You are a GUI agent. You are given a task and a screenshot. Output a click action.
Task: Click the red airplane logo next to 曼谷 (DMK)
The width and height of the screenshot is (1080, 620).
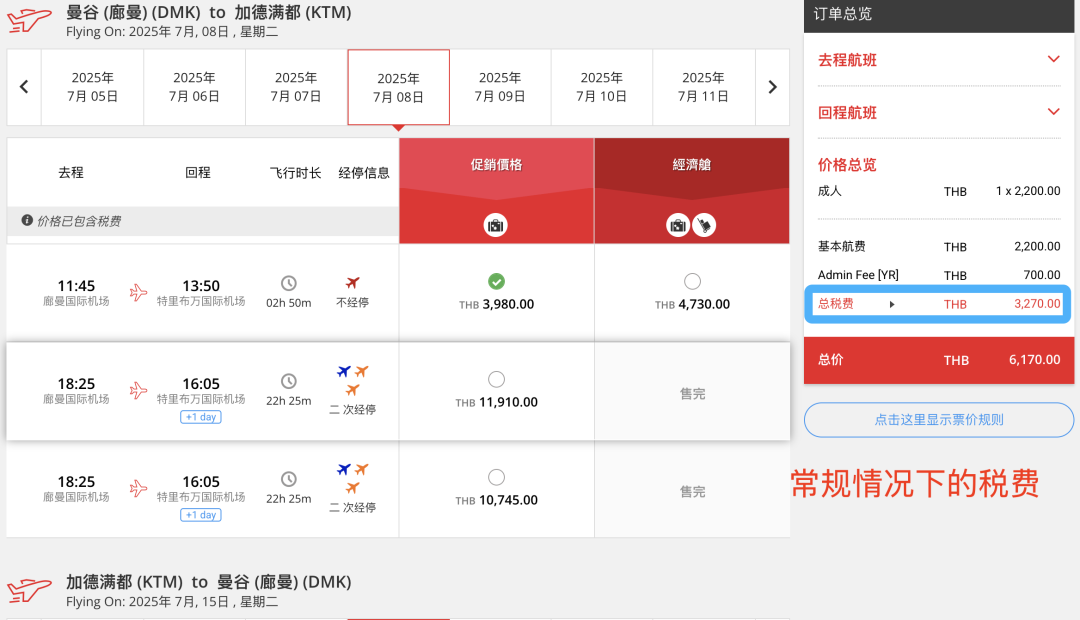(27, 20)
